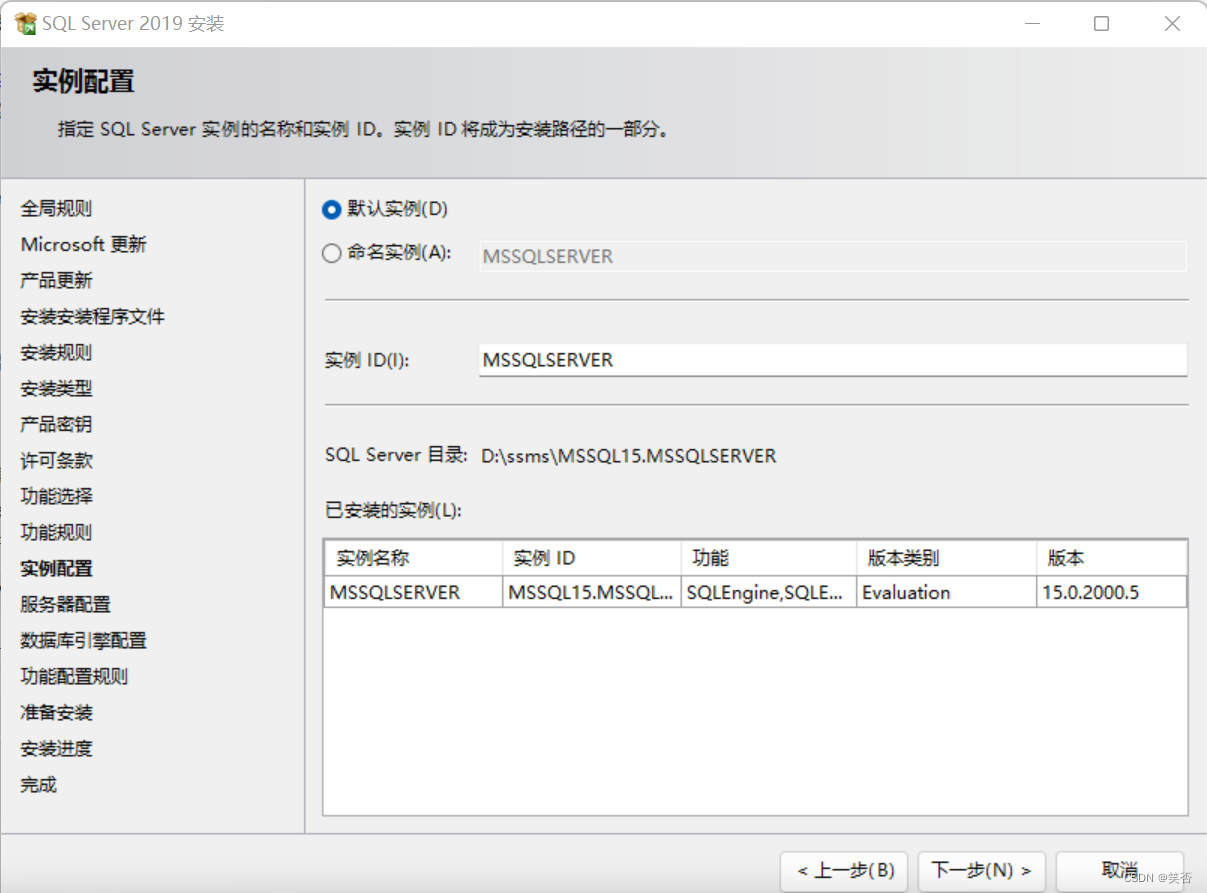Click the 实例名称 column header
This screenshot has height=893, width=1207.
click(413, 558)
